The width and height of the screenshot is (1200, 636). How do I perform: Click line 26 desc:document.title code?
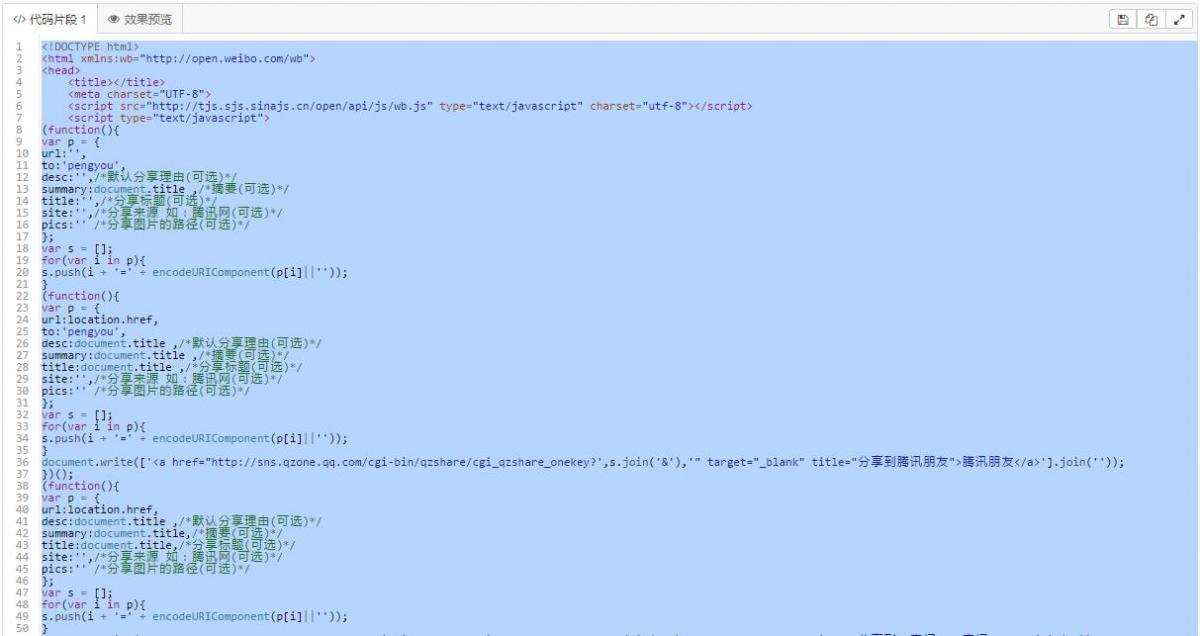(x=181, y=343)
